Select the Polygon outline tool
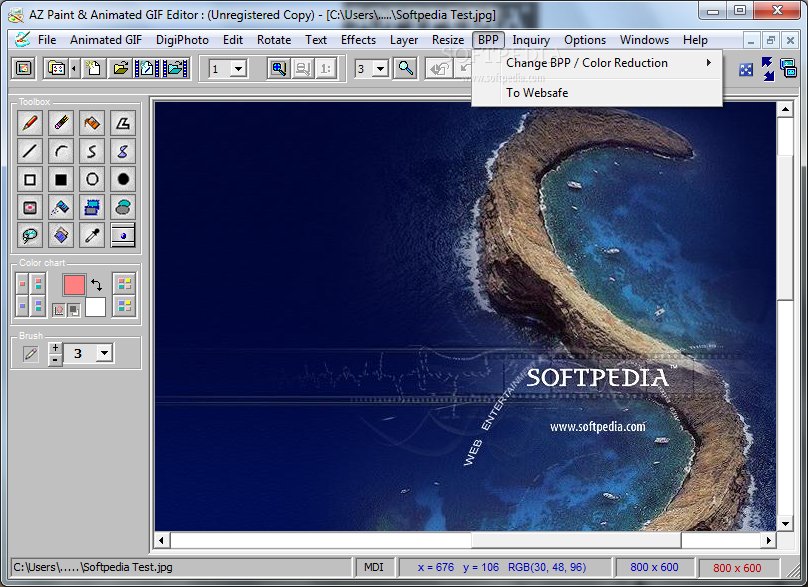 click(x=123, y=123)
